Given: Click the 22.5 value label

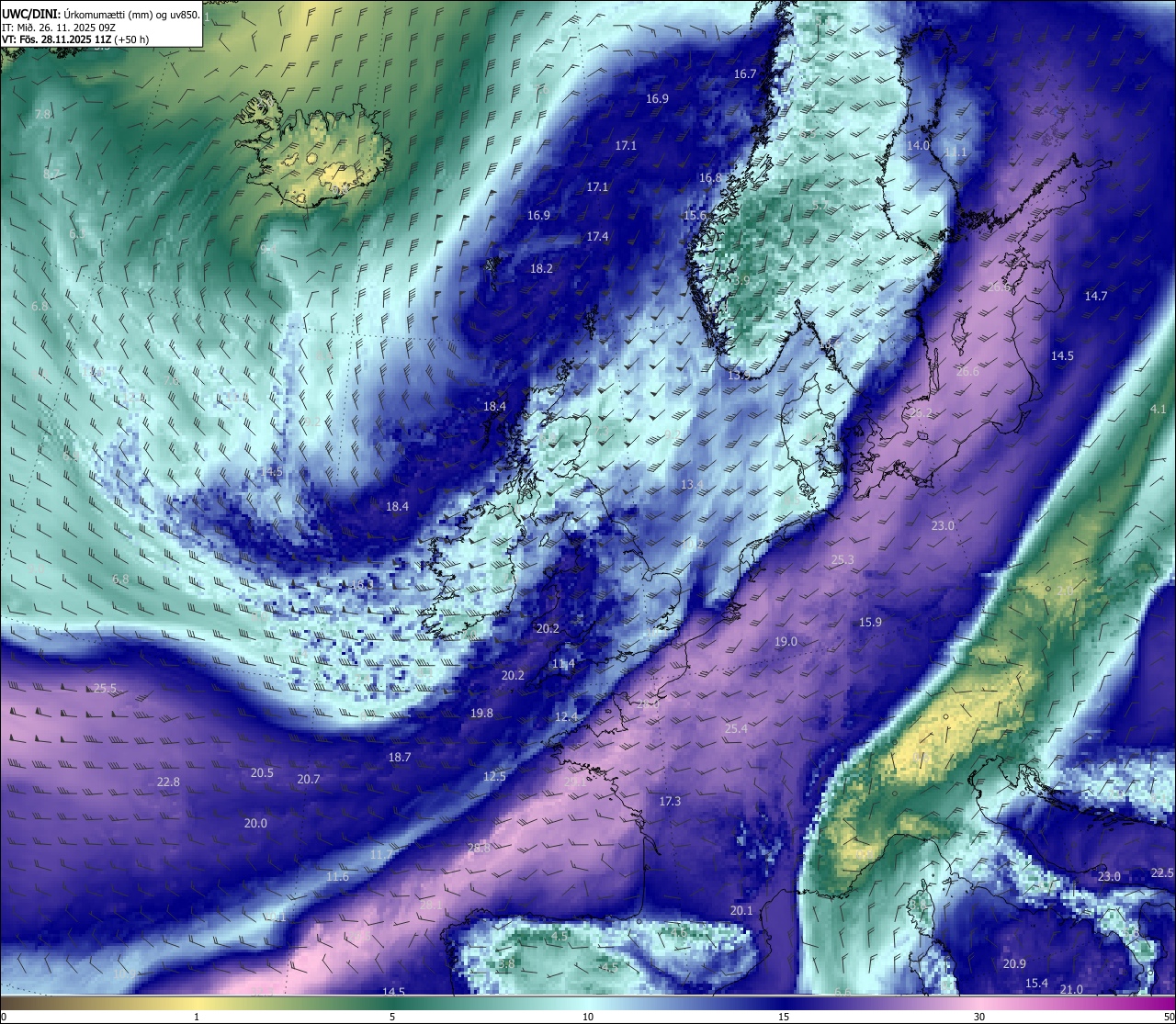Looking at the screenshot, I should point(1162,873).
